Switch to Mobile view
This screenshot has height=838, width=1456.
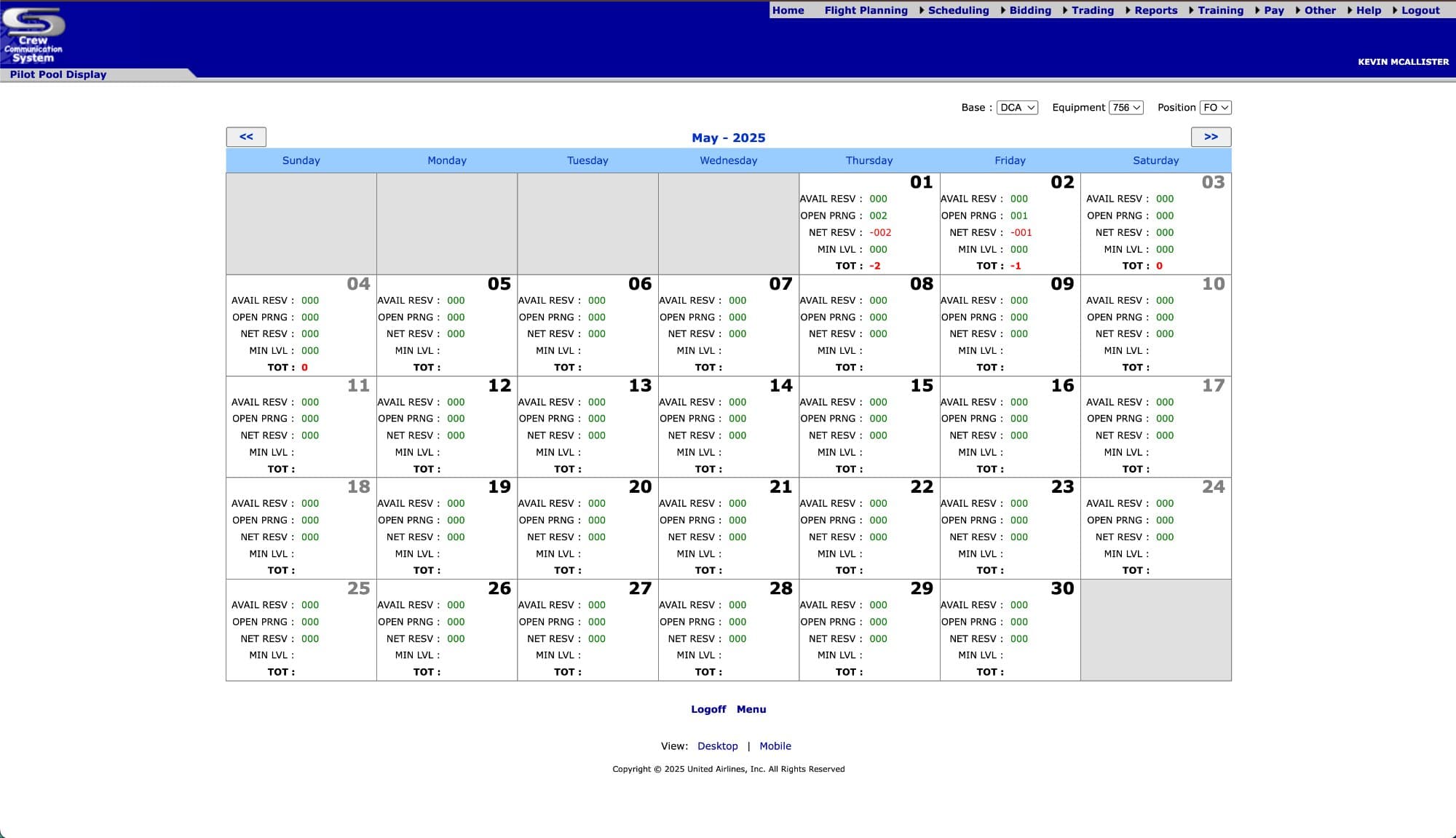(x=775, y=746)
